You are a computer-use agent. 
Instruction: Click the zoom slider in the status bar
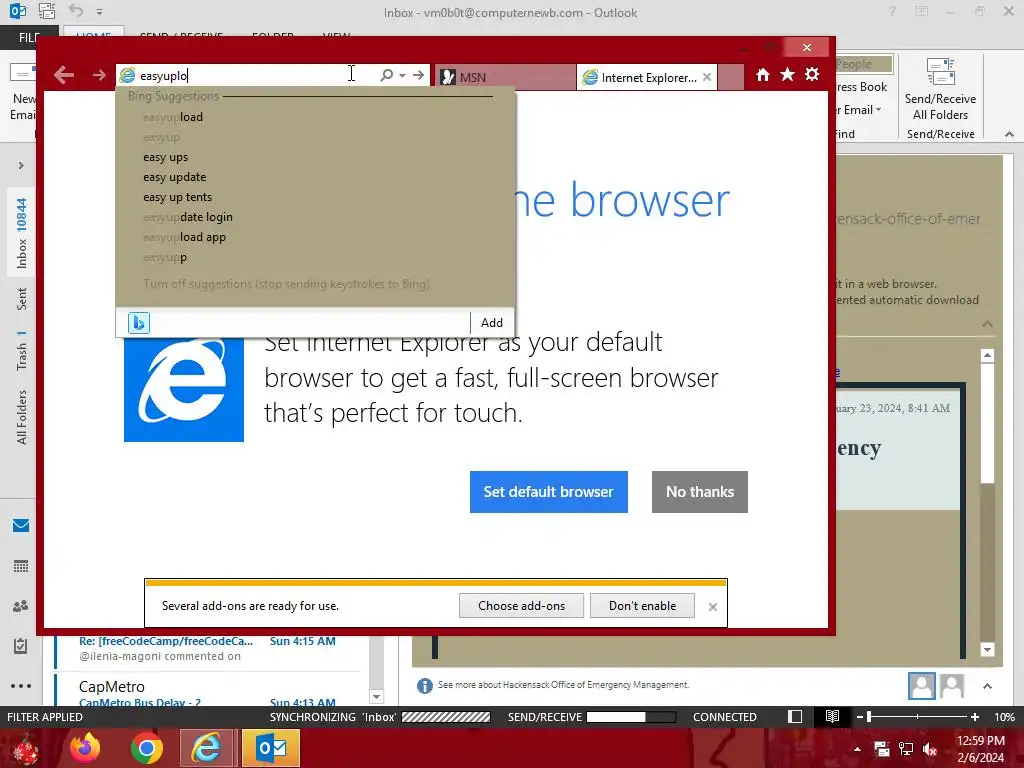tap(917, 717)
